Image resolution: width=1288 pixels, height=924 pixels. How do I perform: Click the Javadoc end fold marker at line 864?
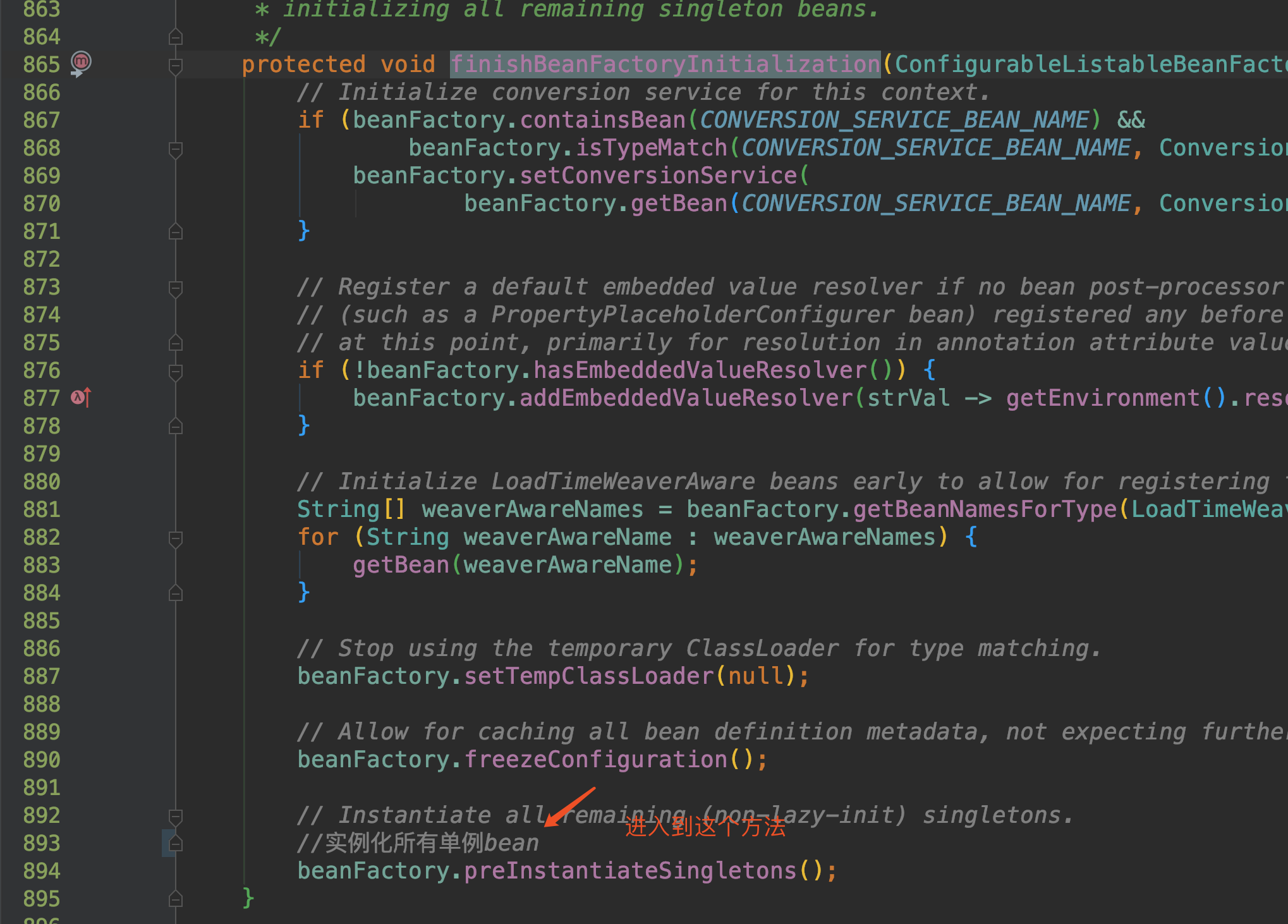coord(176,37)
